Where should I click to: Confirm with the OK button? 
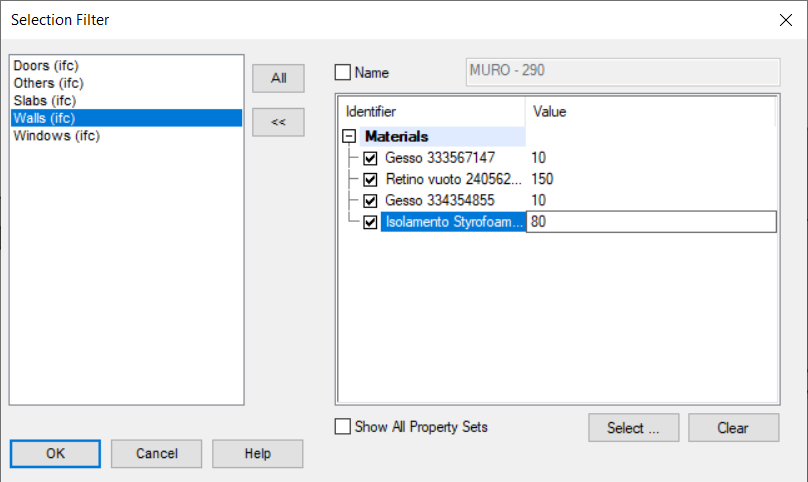56,454
